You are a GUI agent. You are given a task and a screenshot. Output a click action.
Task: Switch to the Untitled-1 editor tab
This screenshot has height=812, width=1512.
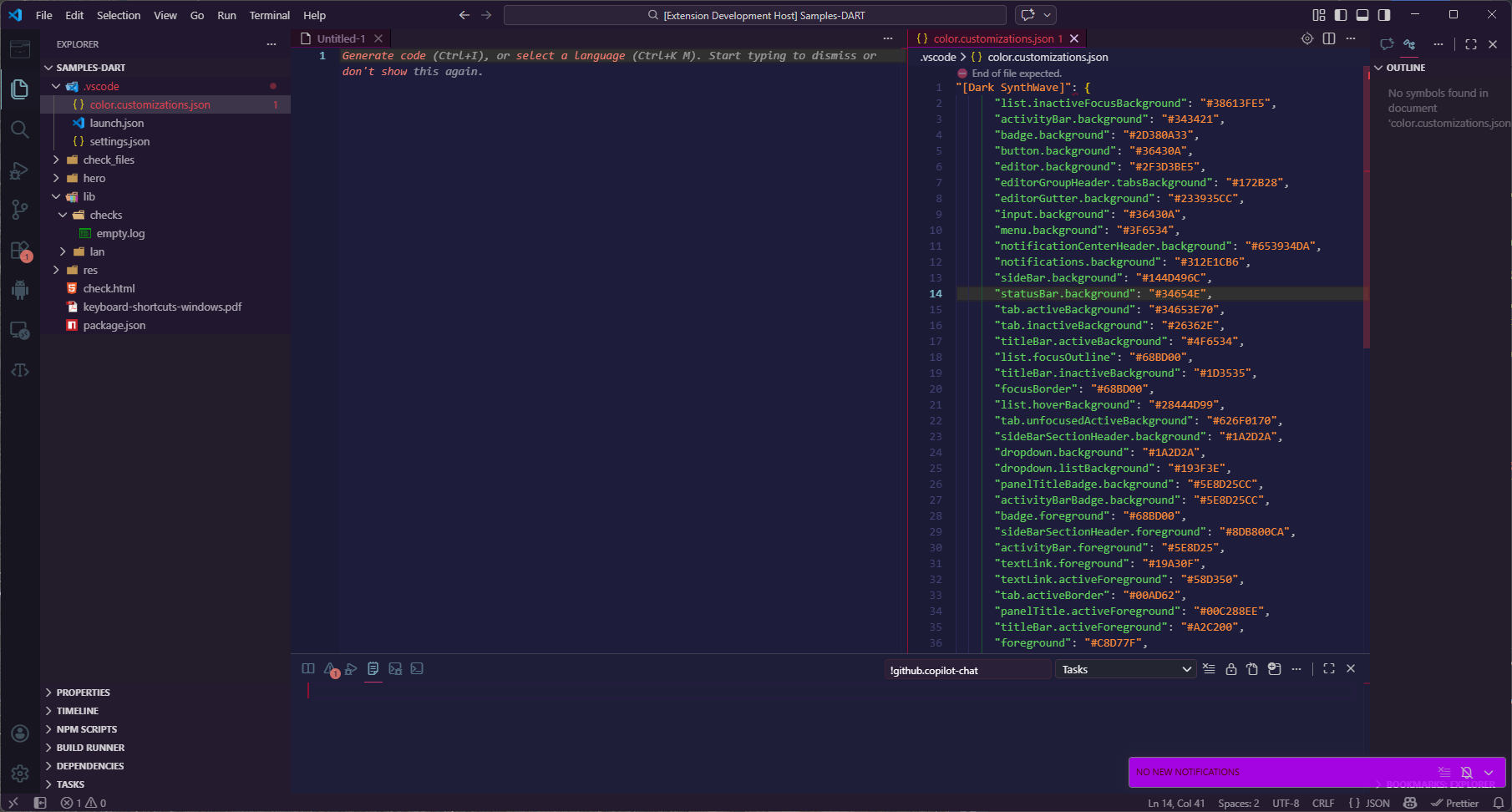(x=341, y=38)
